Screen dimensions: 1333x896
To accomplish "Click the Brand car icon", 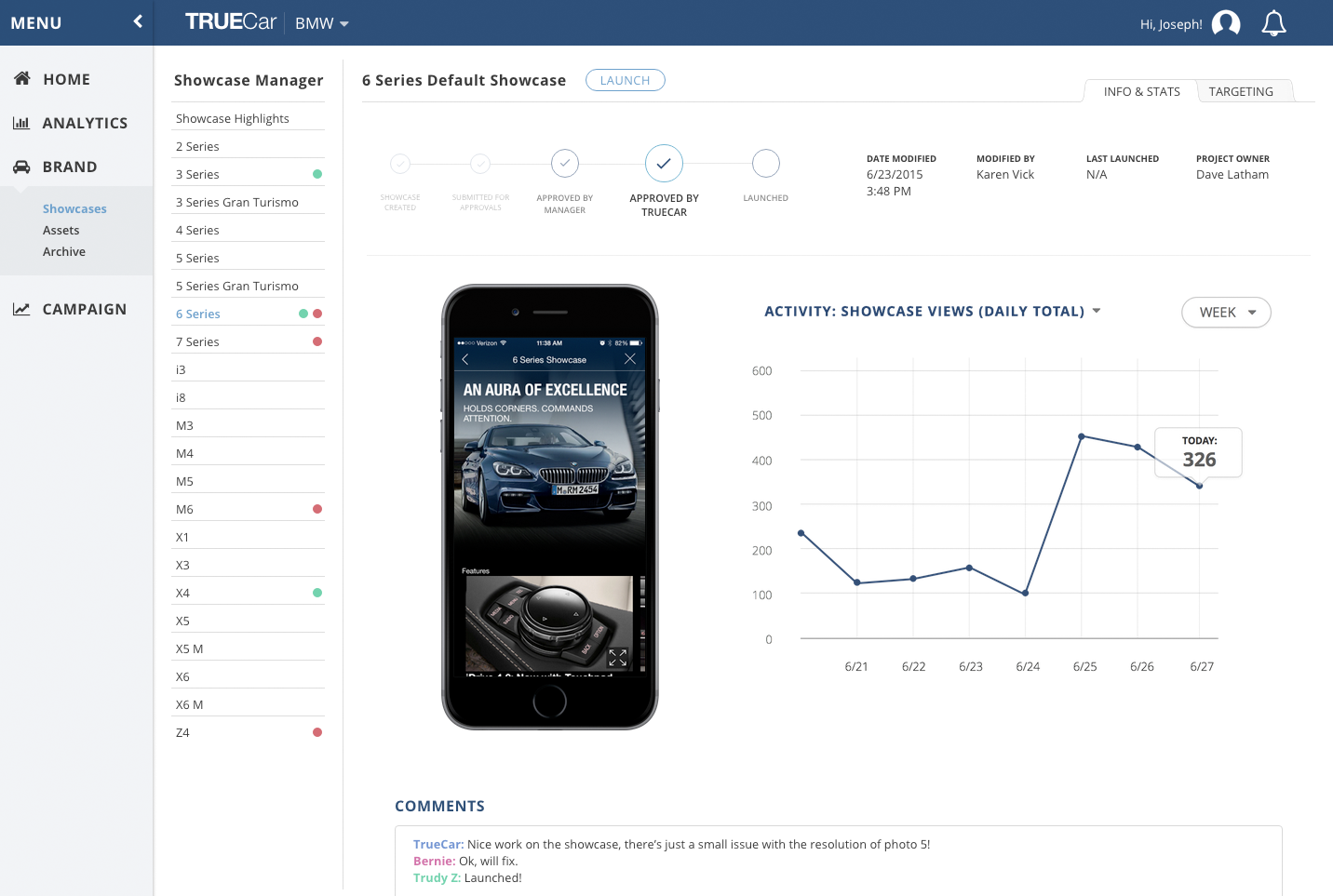I will [21, 167].
